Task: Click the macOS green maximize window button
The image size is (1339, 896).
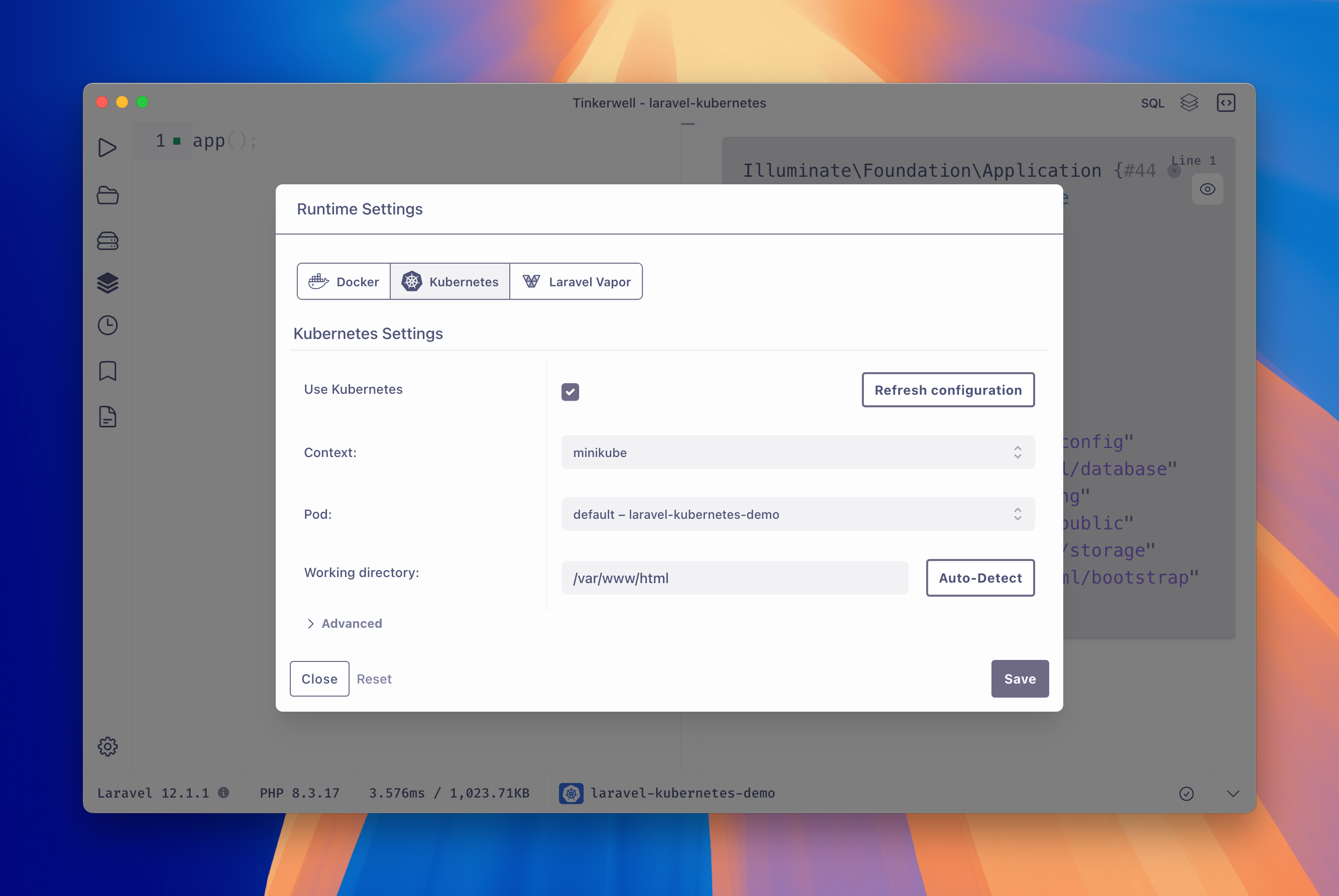Action: pos(142,102)
